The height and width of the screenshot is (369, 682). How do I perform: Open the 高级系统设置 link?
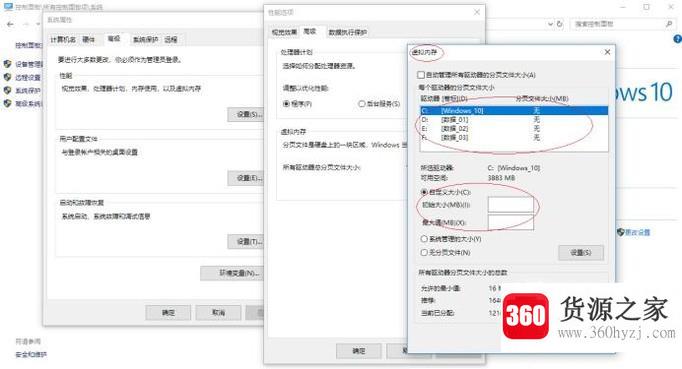click(29, 104)
